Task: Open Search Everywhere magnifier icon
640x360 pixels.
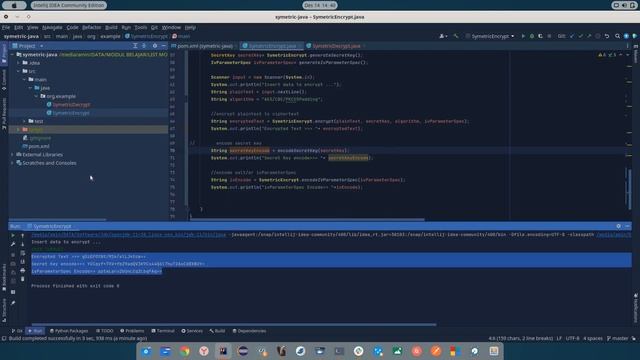Action: coord(617,36)
